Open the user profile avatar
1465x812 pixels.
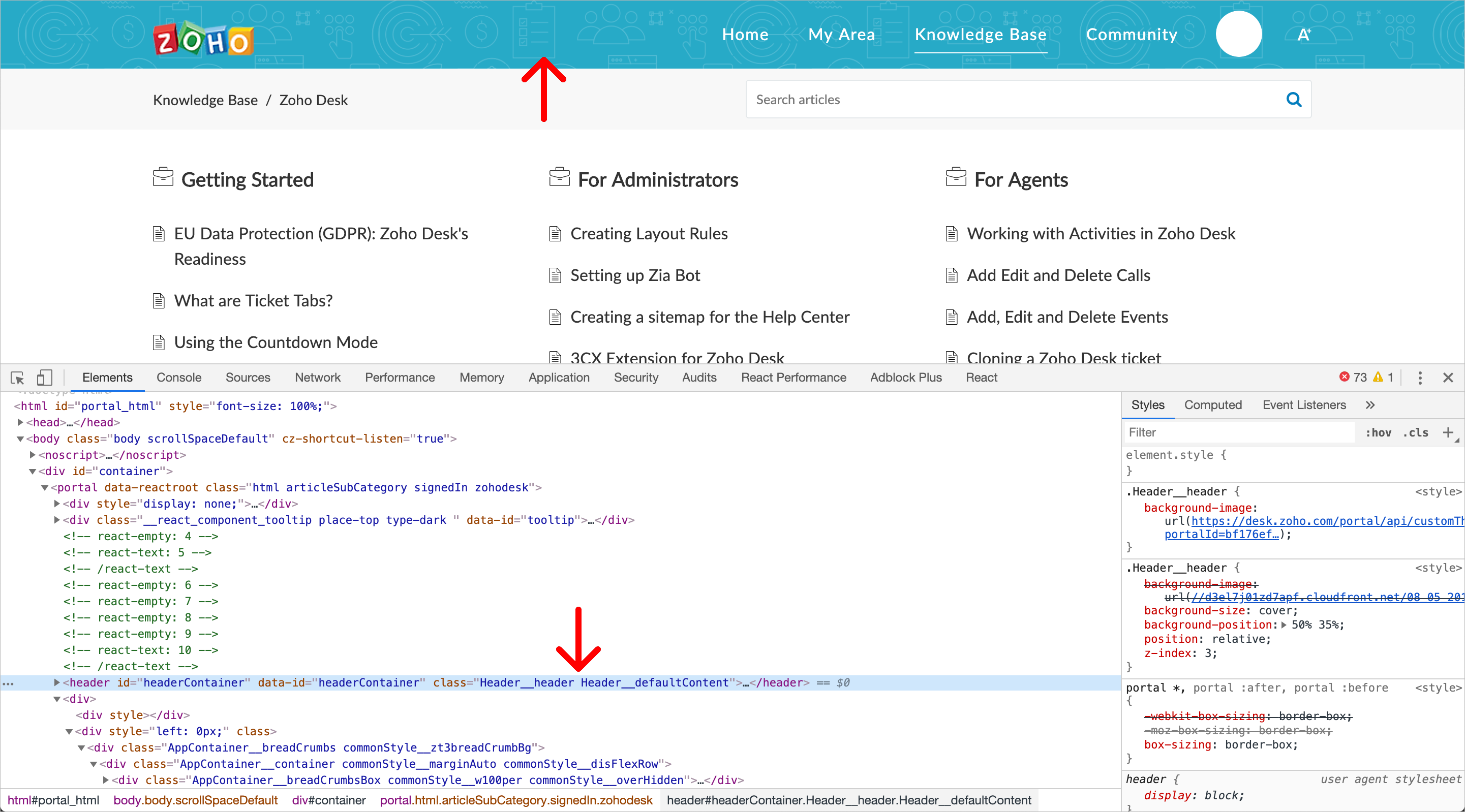pyautogui.click(x=1238, y=34)
